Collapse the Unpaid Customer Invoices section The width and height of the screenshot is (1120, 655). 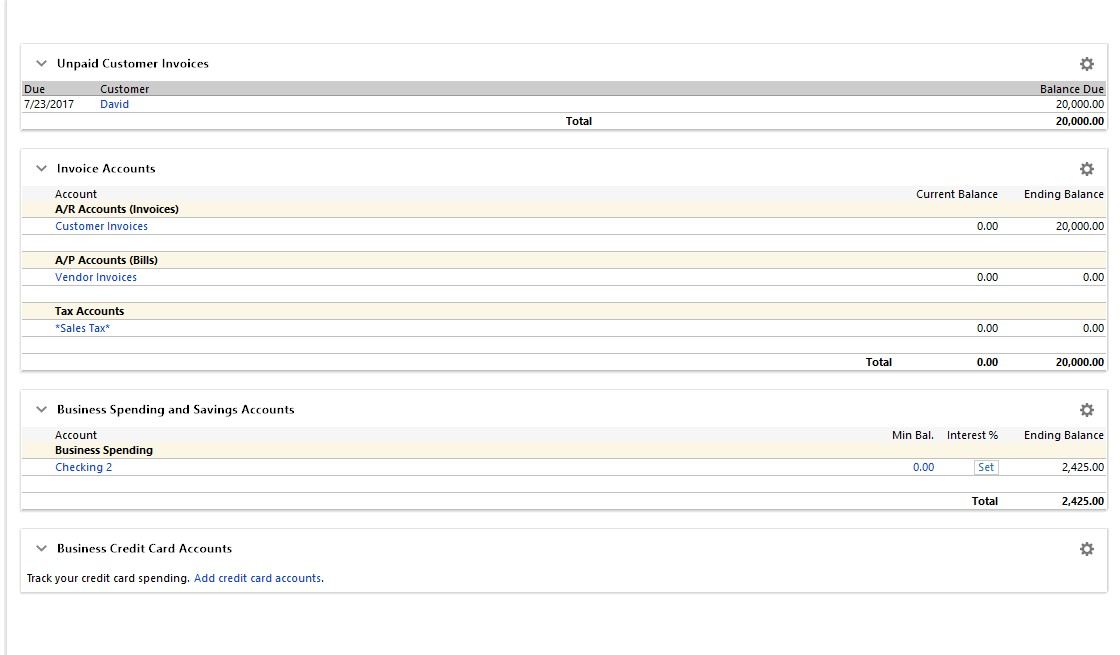point(41,64)
